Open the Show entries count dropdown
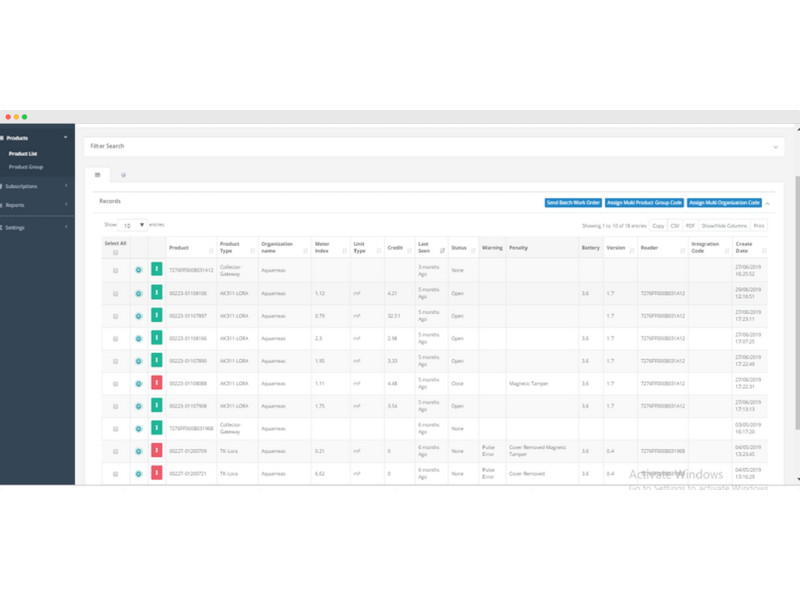 point(132,225)
